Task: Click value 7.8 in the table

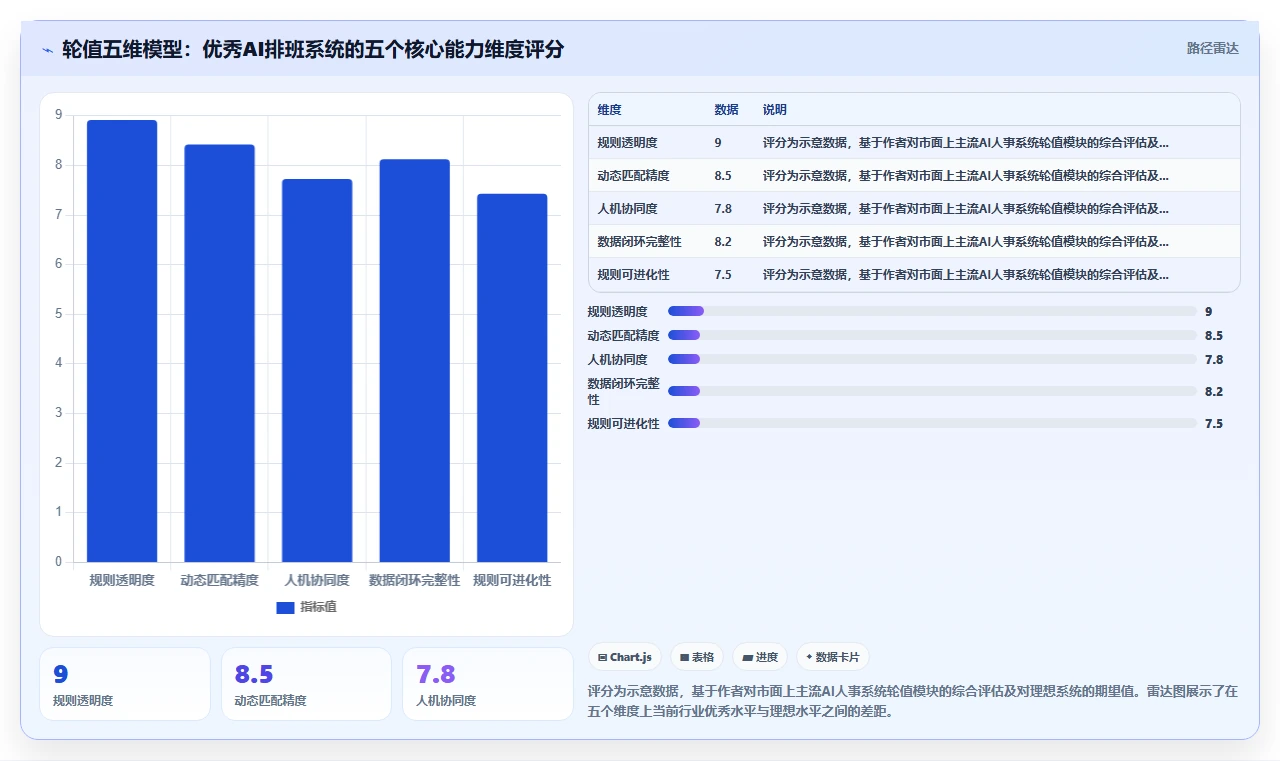Action: point(723,208)
